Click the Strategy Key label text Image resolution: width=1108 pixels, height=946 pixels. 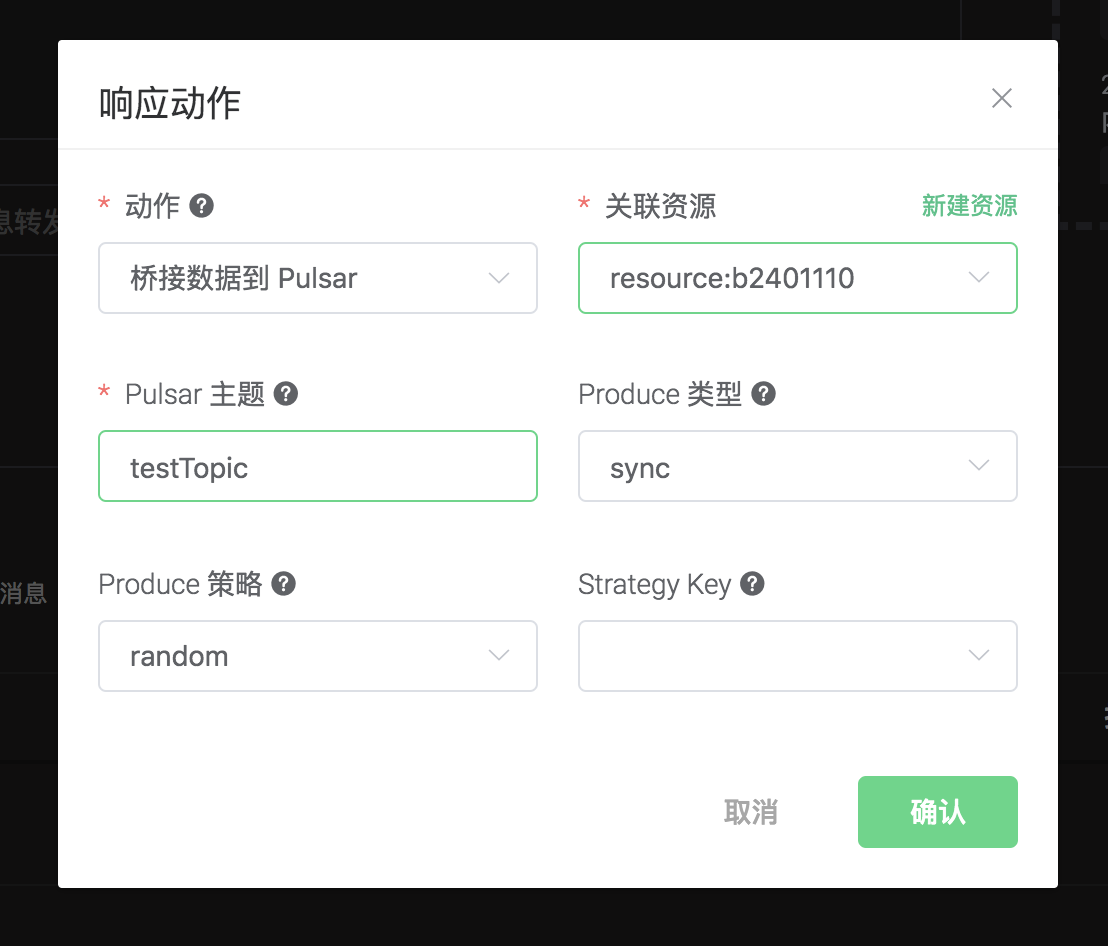[654, 584]
